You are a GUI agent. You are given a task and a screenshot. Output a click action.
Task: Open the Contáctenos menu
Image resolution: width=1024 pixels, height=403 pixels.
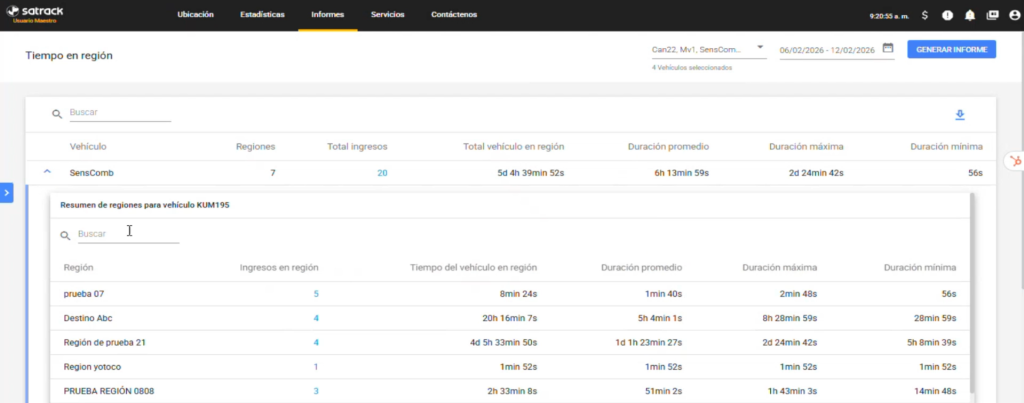454,14
